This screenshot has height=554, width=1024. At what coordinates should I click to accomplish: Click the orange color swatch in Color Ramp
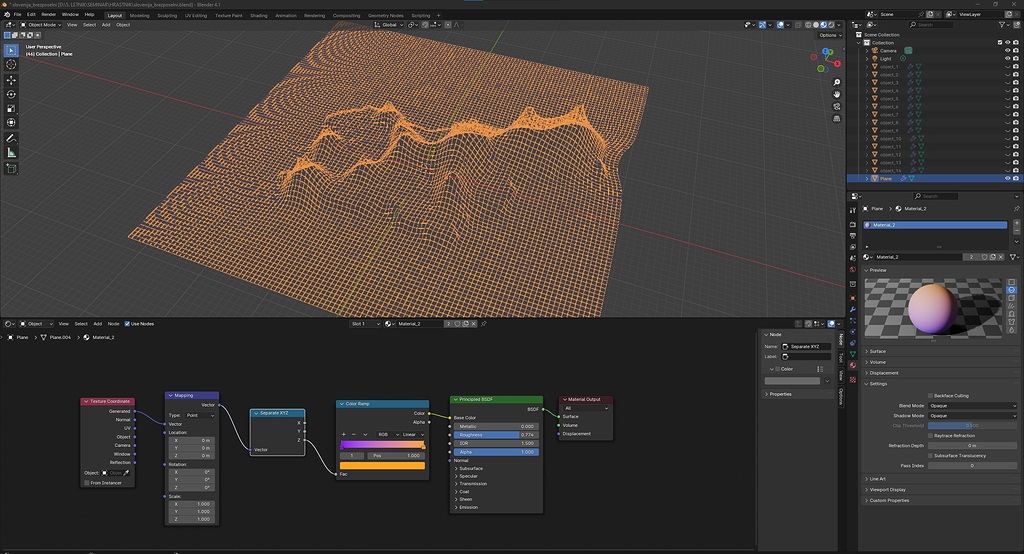pyautogui.click(x=383, y=466)
